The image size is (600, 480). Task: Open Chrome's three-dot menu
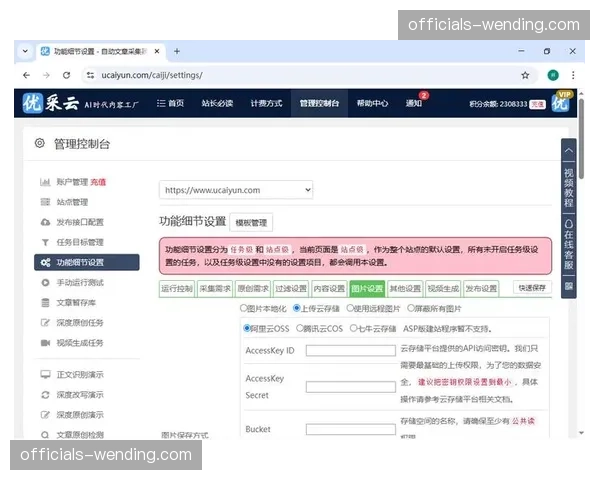tap(573, 75)
